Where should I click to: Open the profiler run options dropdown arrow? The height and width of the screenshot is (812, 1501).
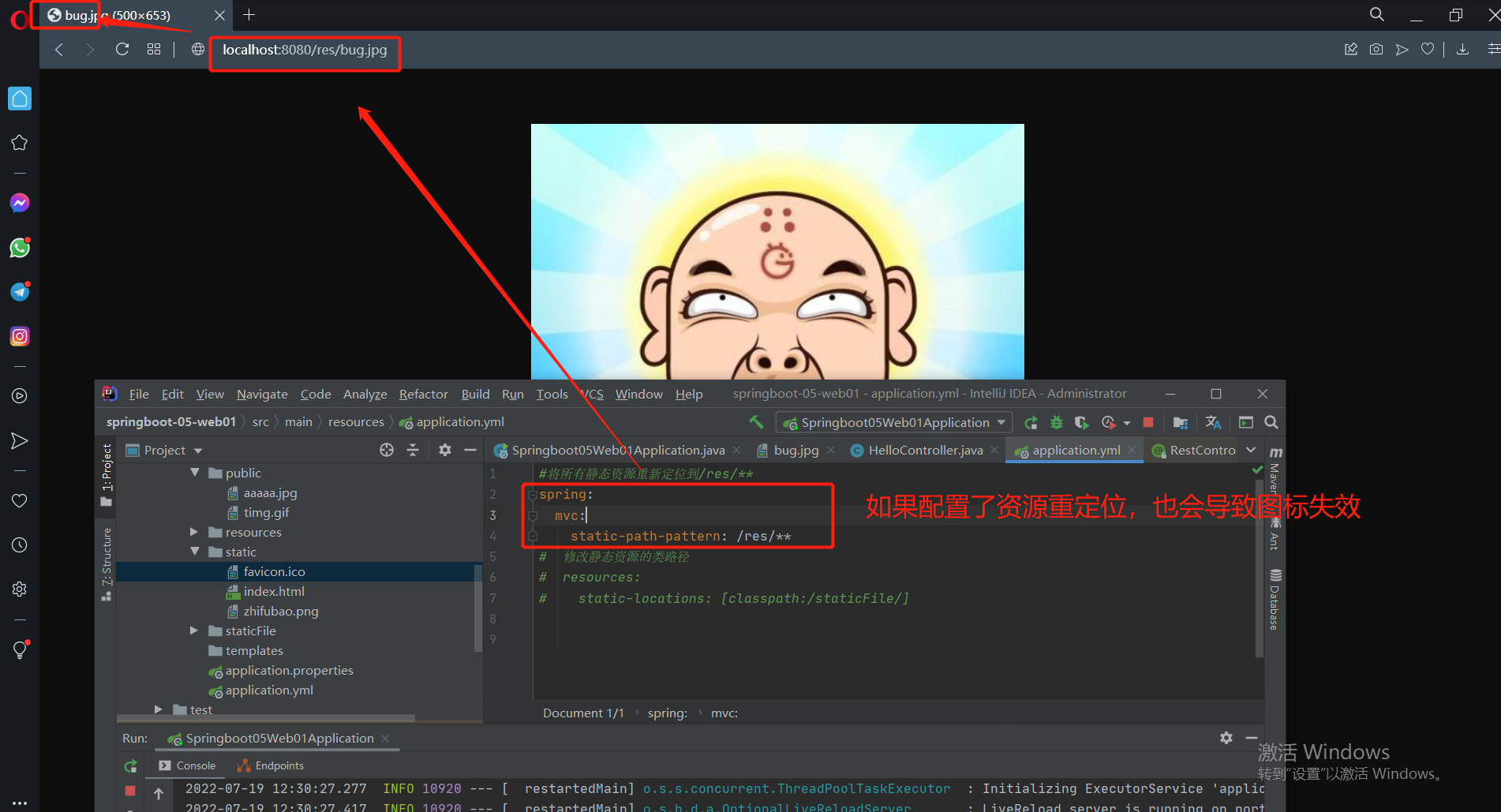(1127, 424)
